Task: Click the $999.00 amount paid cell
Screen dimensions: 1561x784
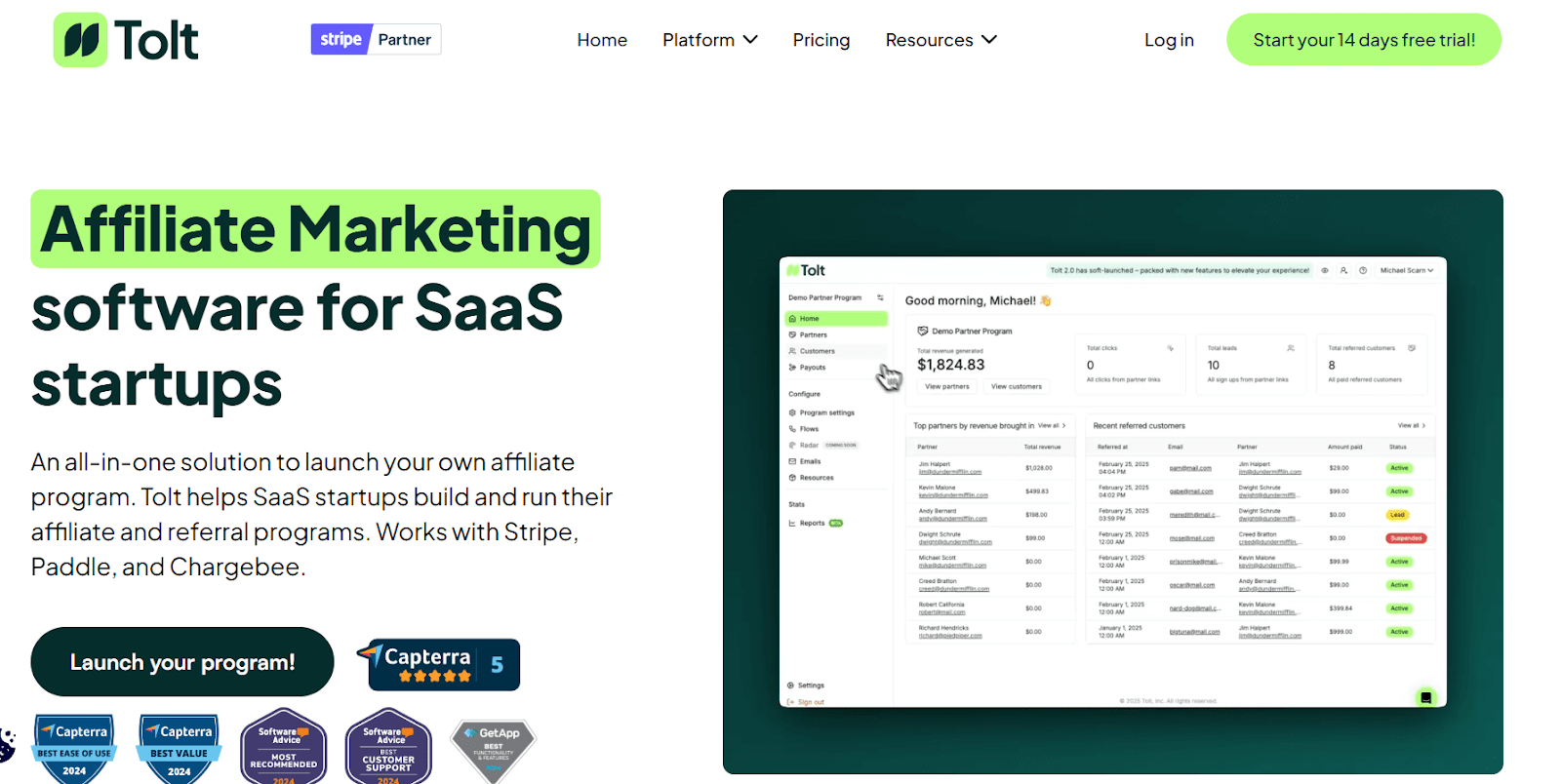Action: click(x=1341, y=632)
